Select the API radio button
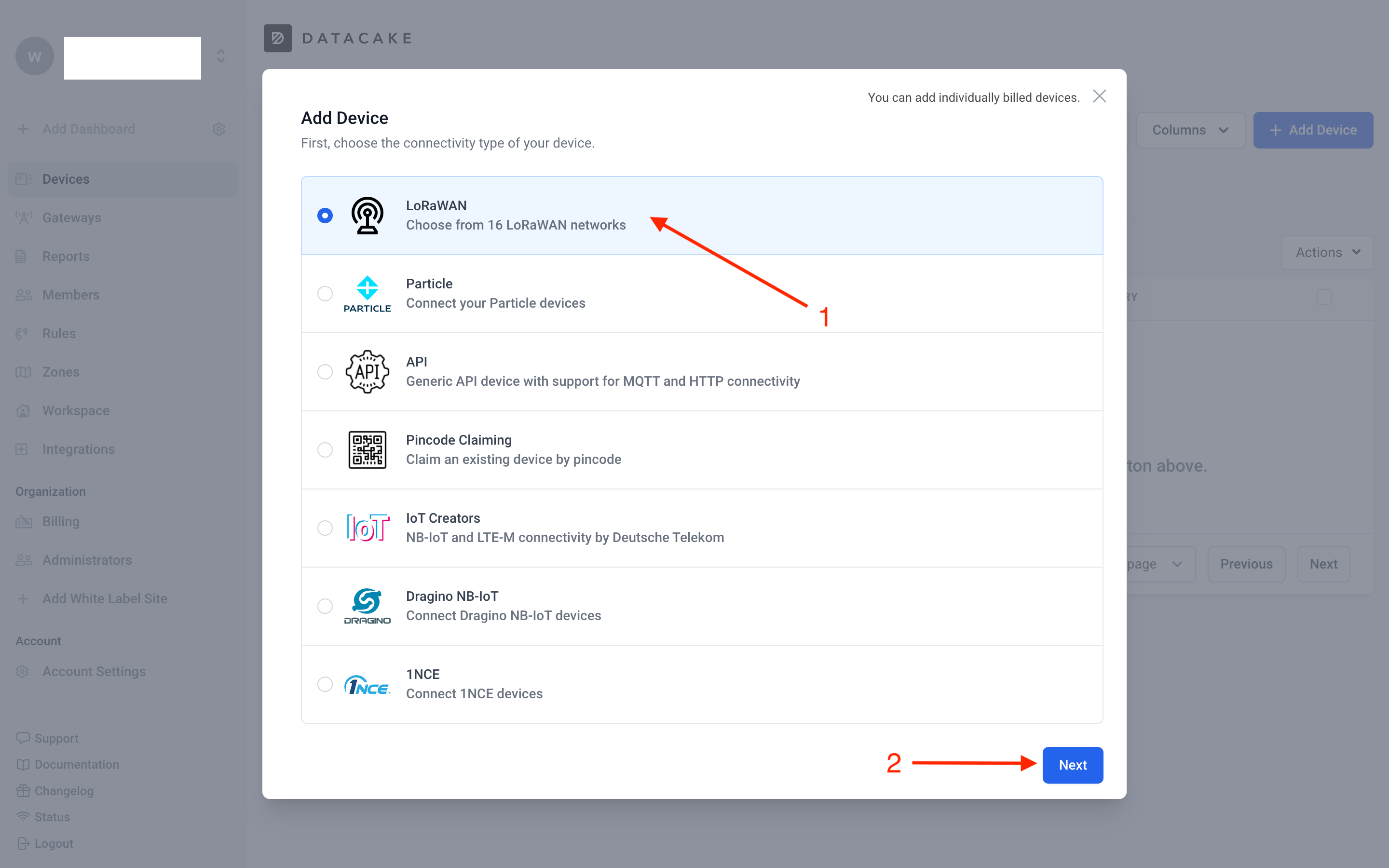This screenshot has height=868, width=1389. pos(325,371)
